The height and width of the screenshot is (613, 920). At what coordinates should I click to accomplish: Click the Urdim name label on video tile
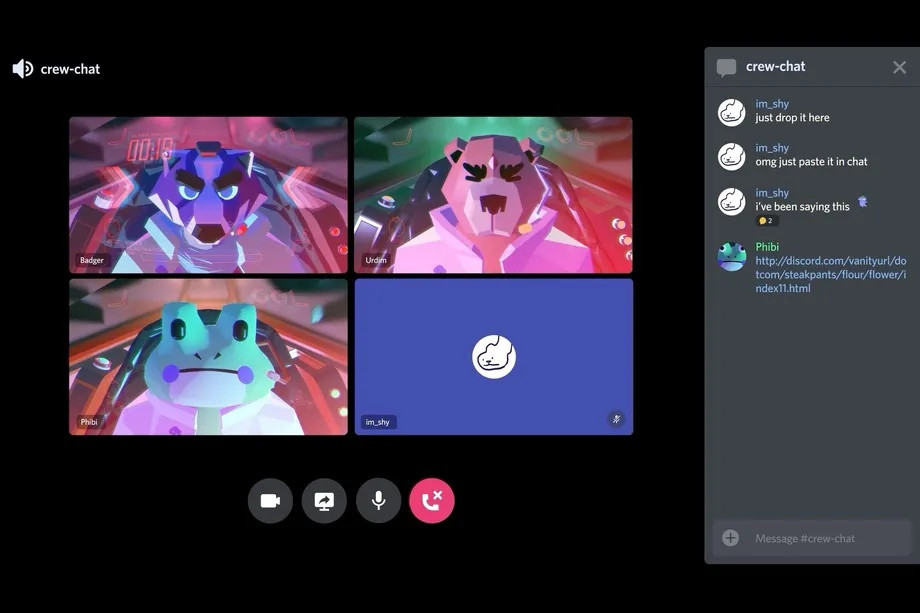coord(376,260)
